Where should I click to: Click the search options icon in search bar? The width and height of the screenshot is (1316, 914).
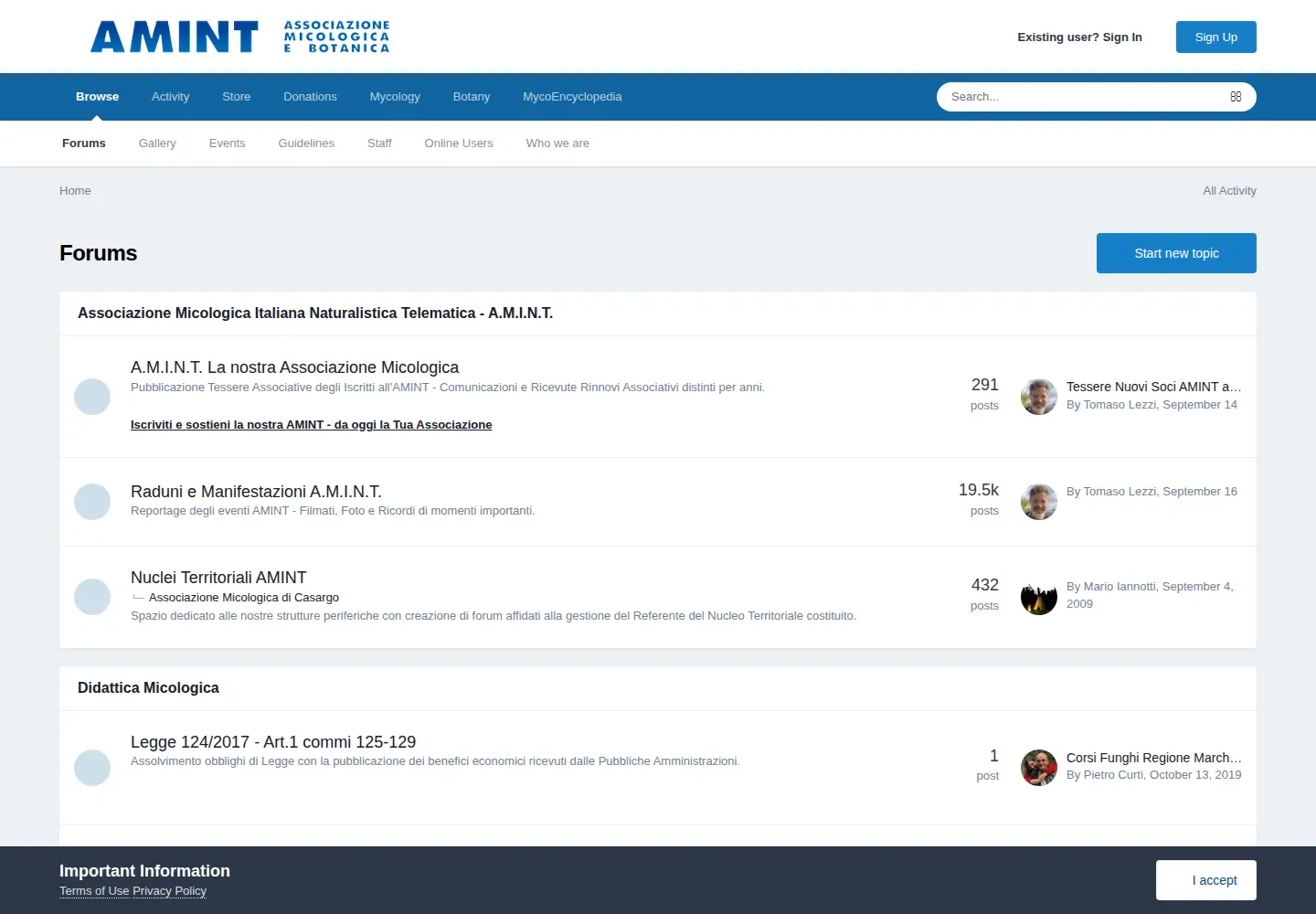(x=1236, y=97)
